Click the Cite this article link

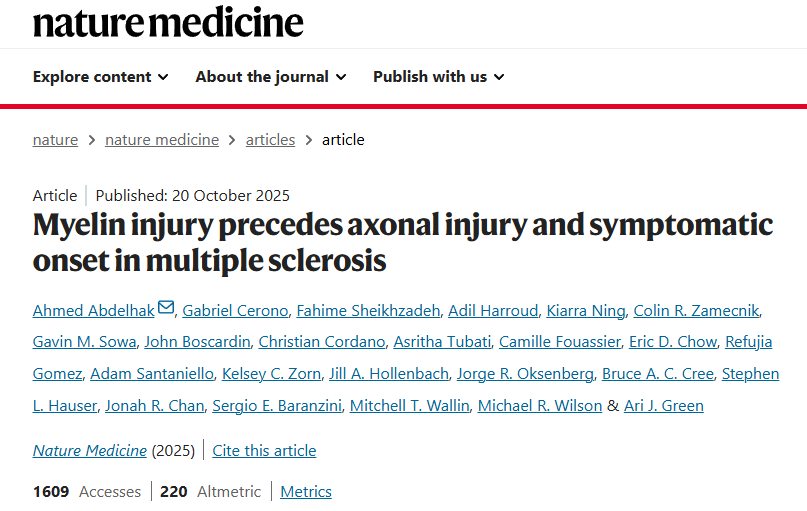point(264,451)
